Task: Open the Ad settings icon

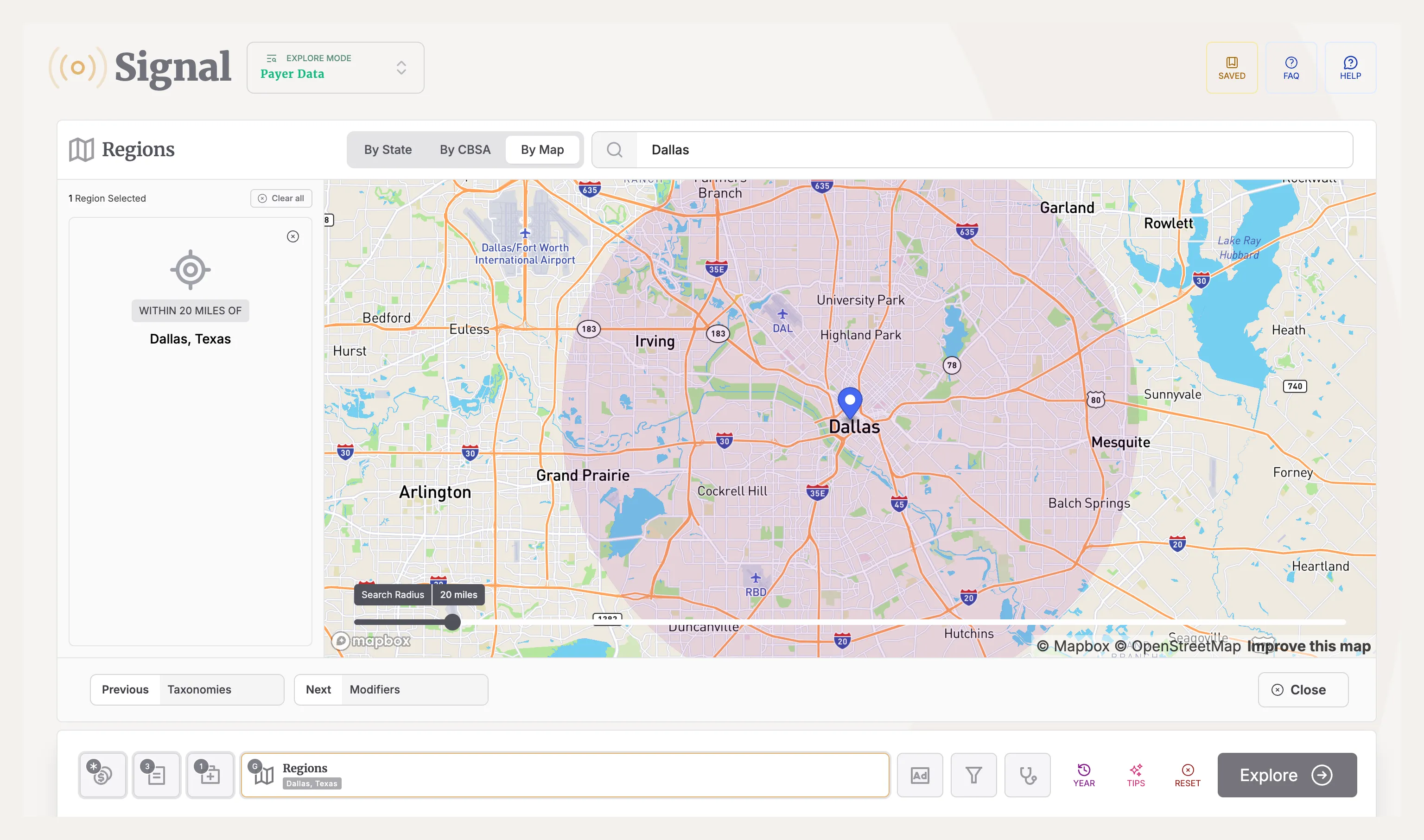Action: pyautogui.click(x=919, y=775)
